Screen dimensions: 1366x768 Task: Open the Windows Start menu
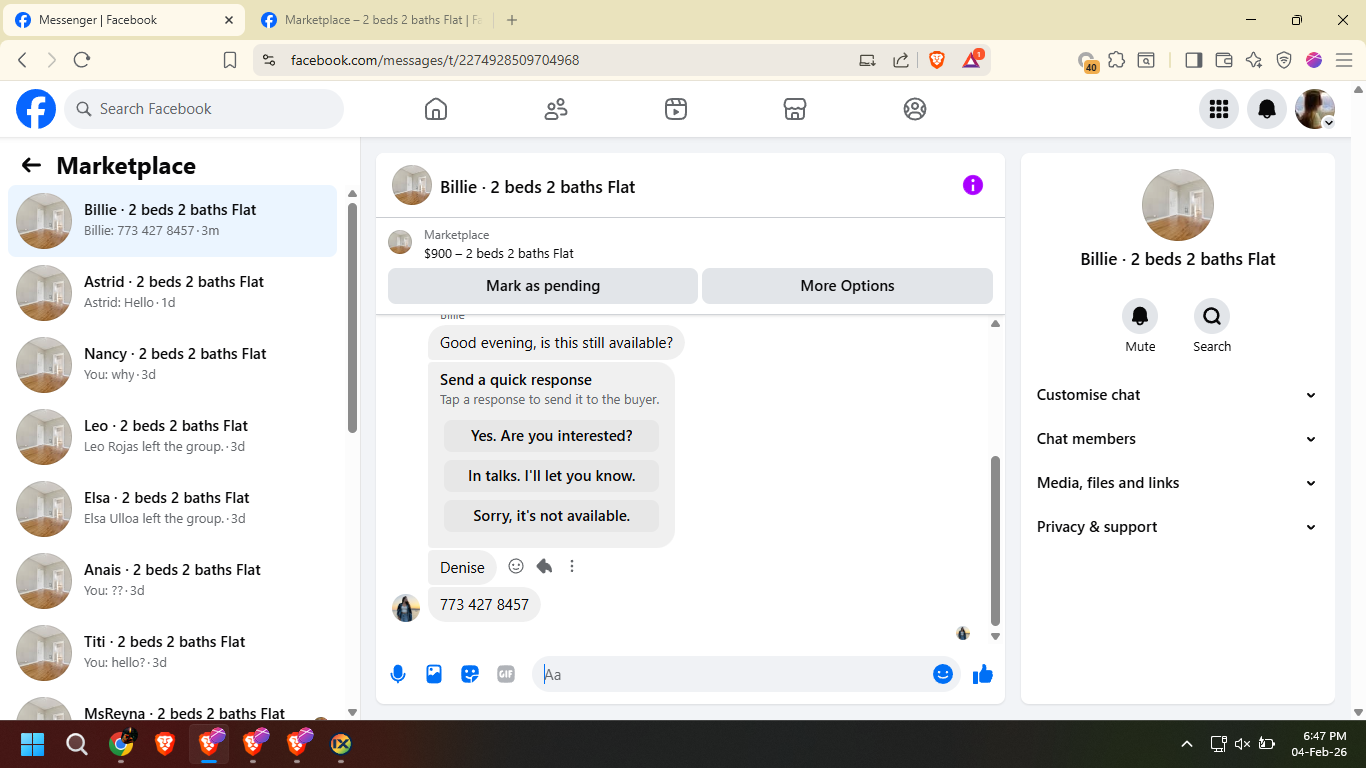pyautogui.click(x=33, y=744)
